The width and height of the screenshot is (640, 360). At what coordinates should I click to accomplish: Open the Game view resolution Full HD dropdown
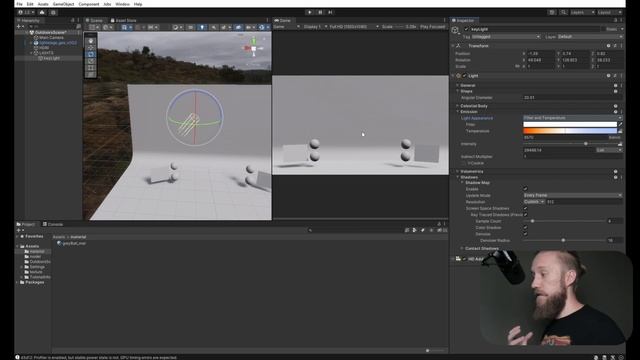(x=354, y=27)
